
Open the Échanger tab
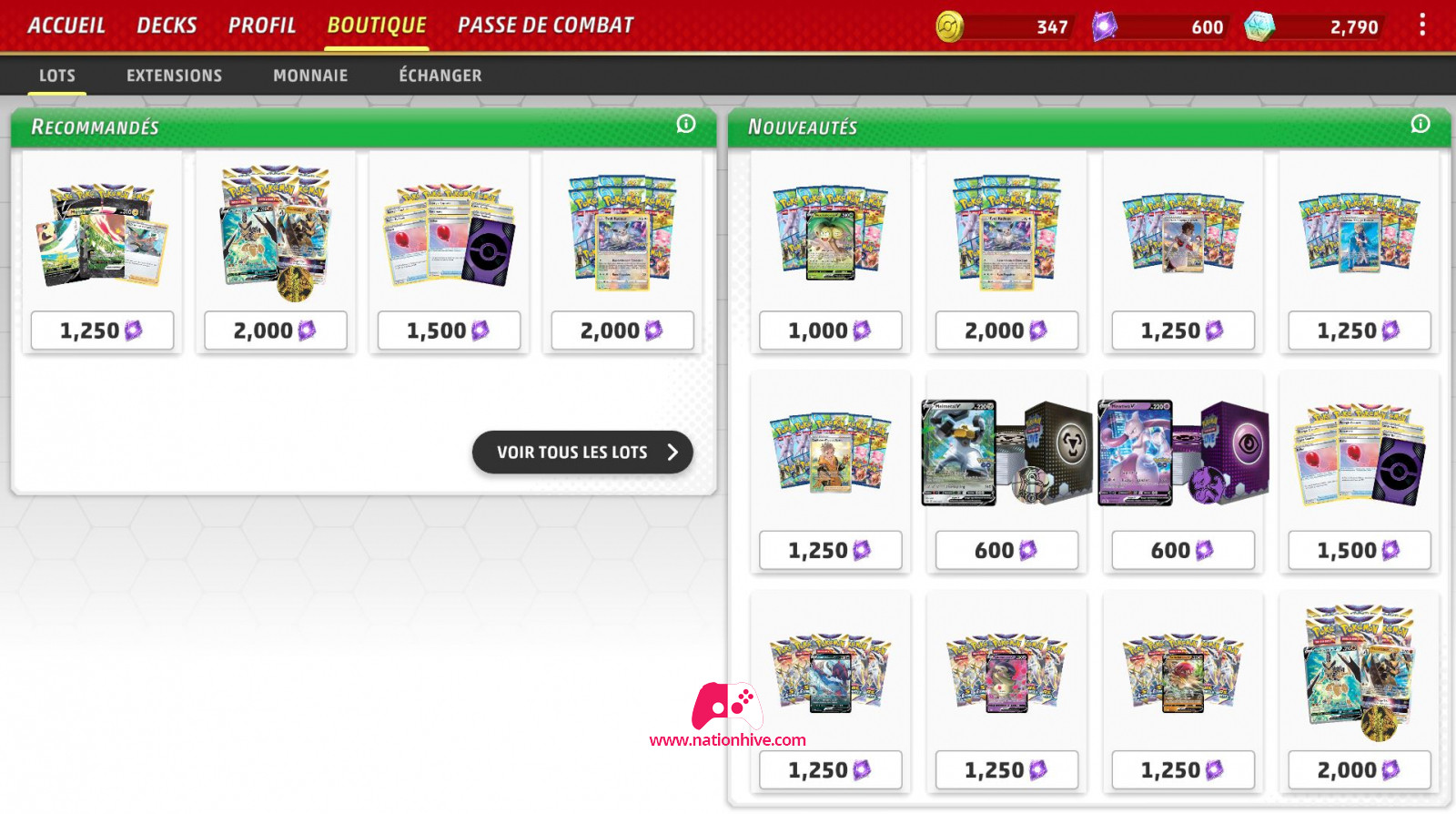pos(440,76)
